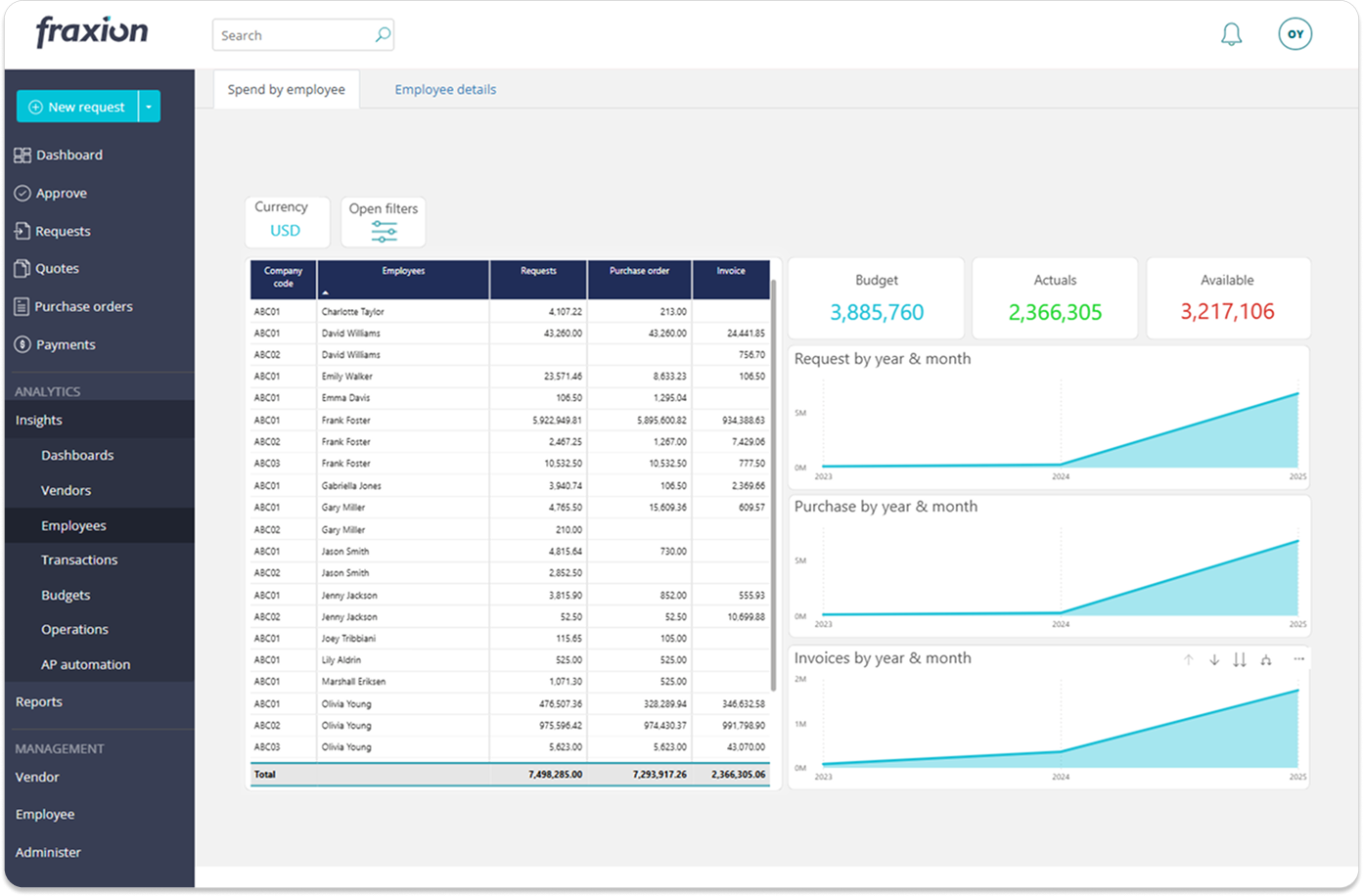Click the New request button
The image size is (1363, 896).
[78, 106]
